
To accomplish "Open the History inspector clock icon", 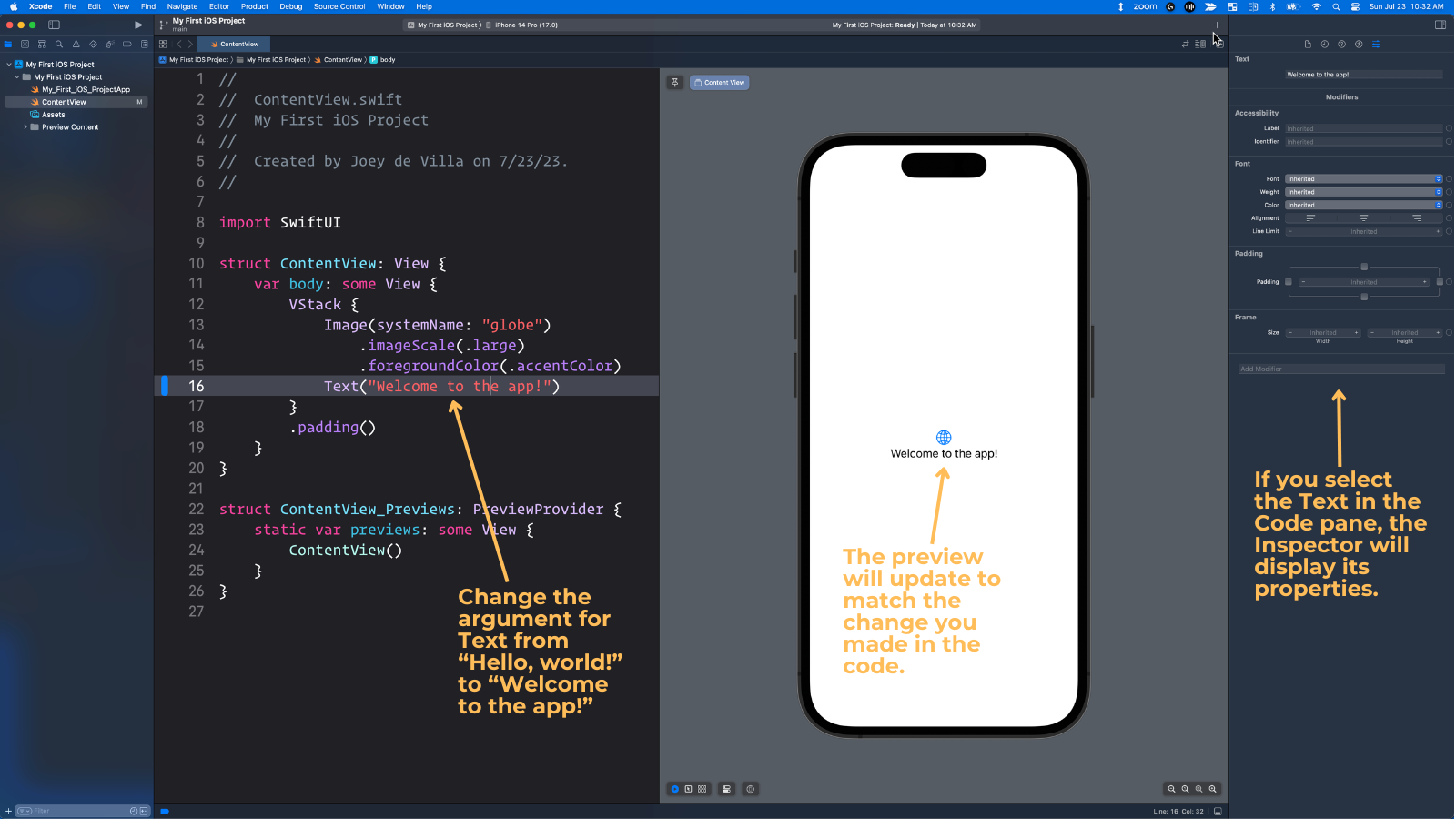I will coord(1325,44).
